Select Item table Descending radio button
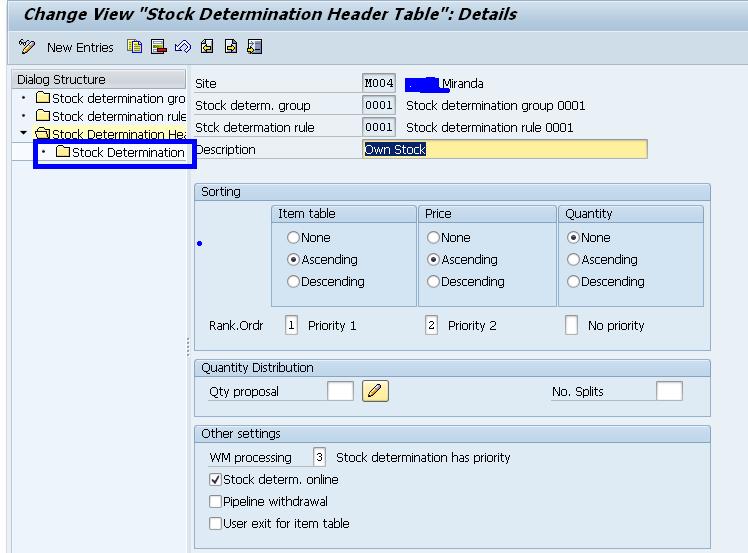This screenshot has width=748, height=553. 293,282
